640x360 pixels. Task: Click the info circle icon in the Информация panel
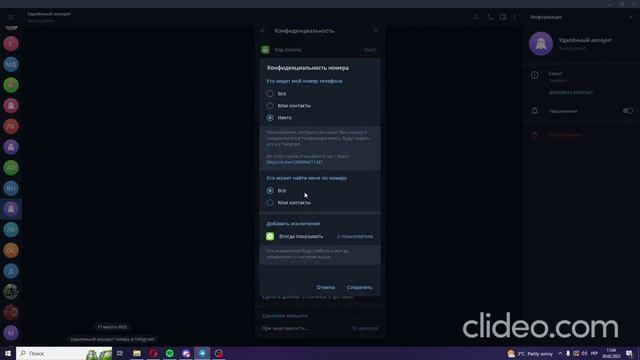(x=535, y=75)
